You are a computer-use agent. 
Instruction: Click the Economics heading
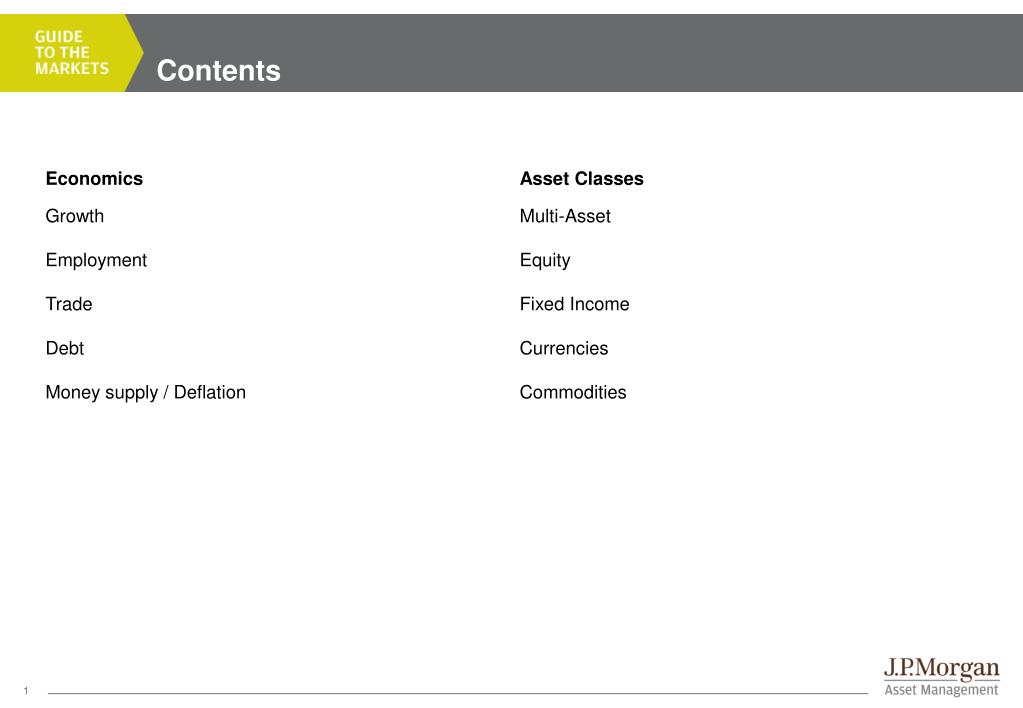point(94,179)
